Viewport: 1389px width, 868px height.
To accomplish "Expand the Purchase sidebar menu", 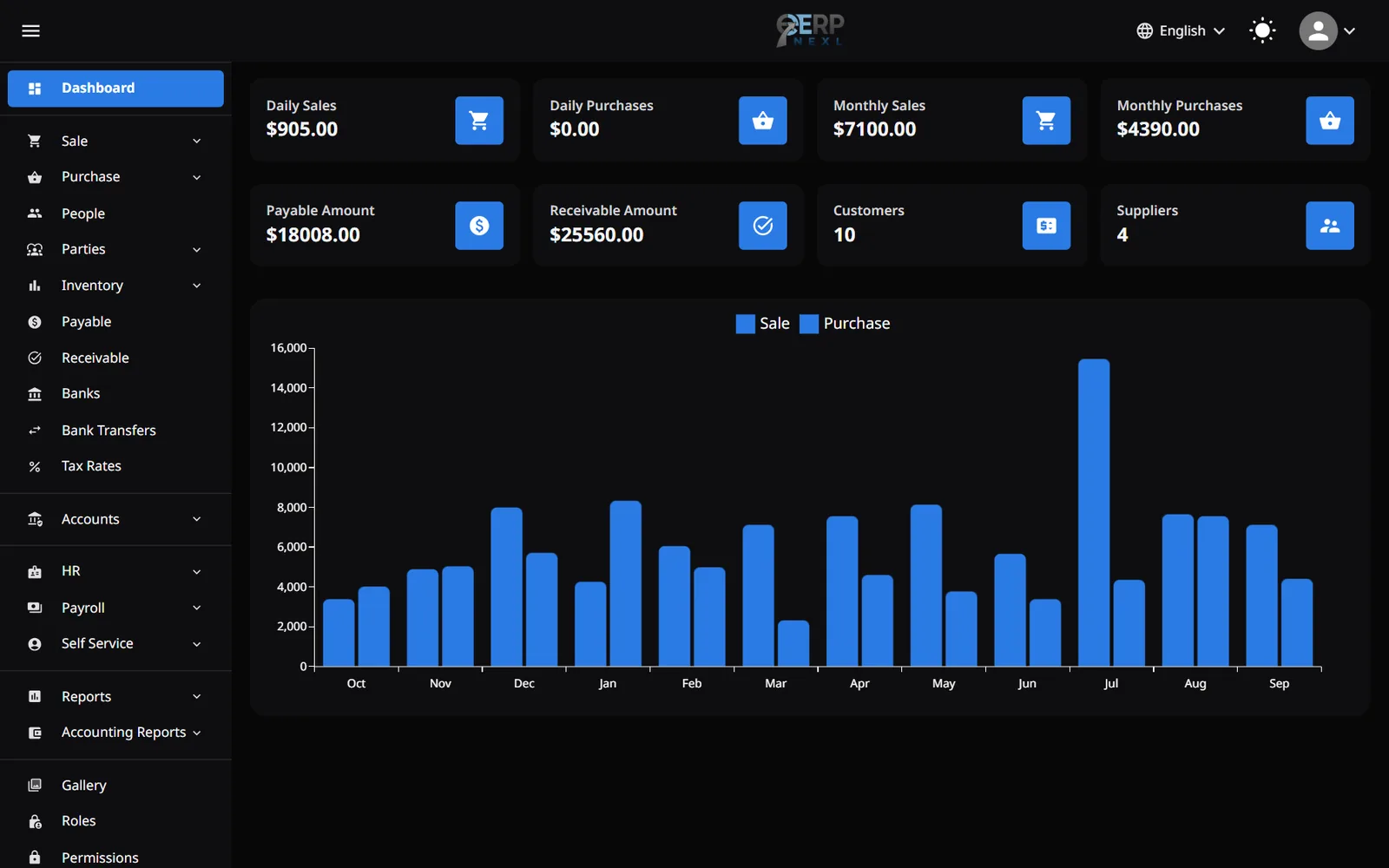I will point(115,177).
